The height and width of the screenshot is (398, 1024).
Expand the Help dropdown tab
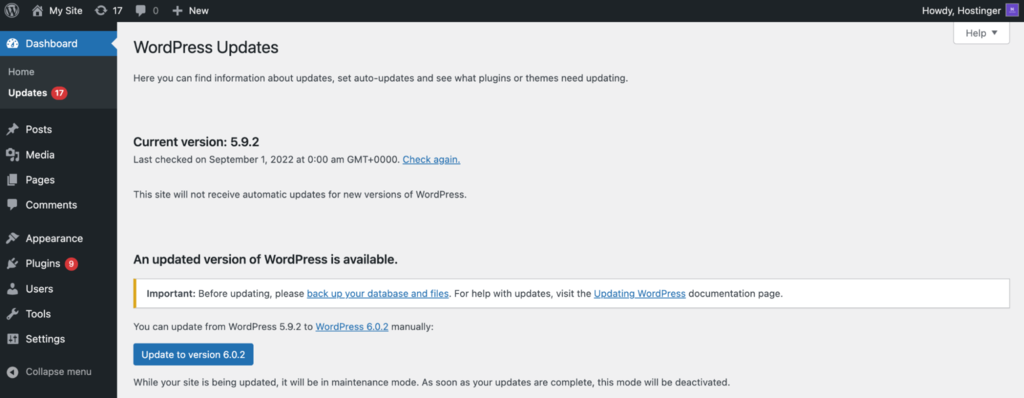pos(982,33)
